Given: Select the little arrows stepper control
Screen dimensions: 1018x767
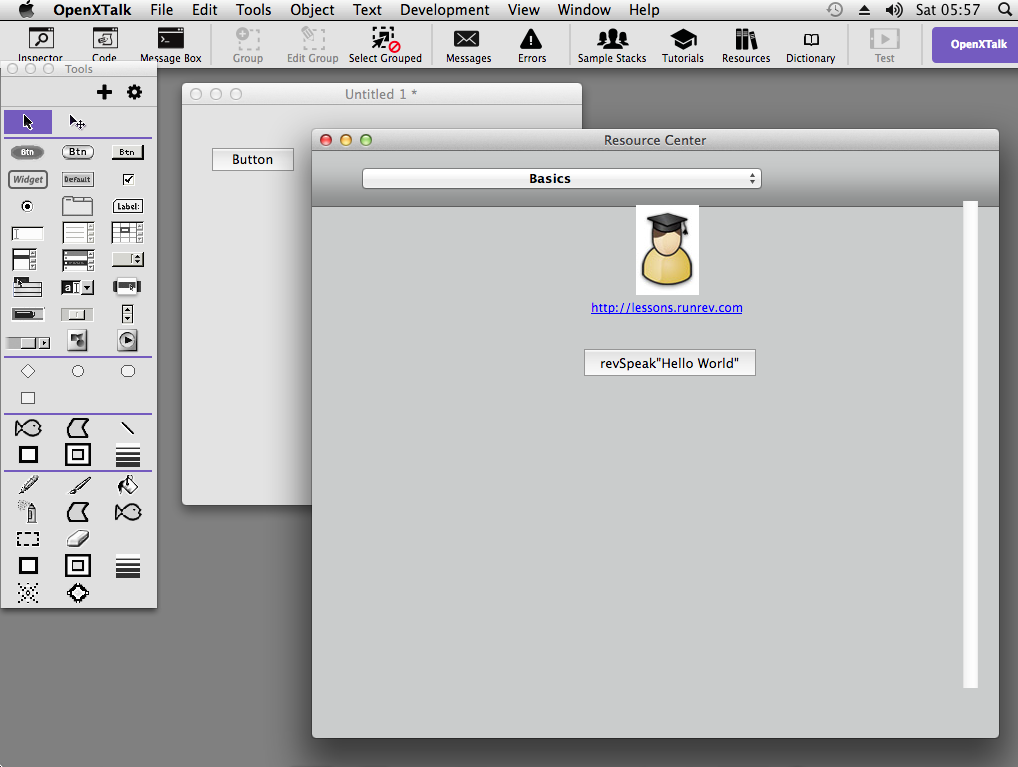Looking at the screenshot, I should click(127, 314).
